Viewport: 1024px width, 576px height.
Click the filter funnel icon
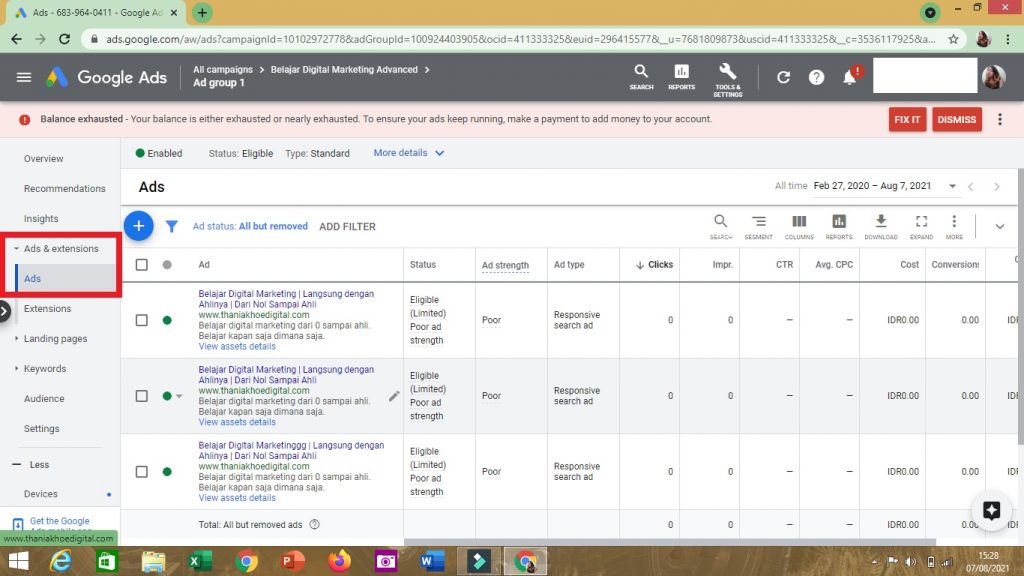point(171,227)
